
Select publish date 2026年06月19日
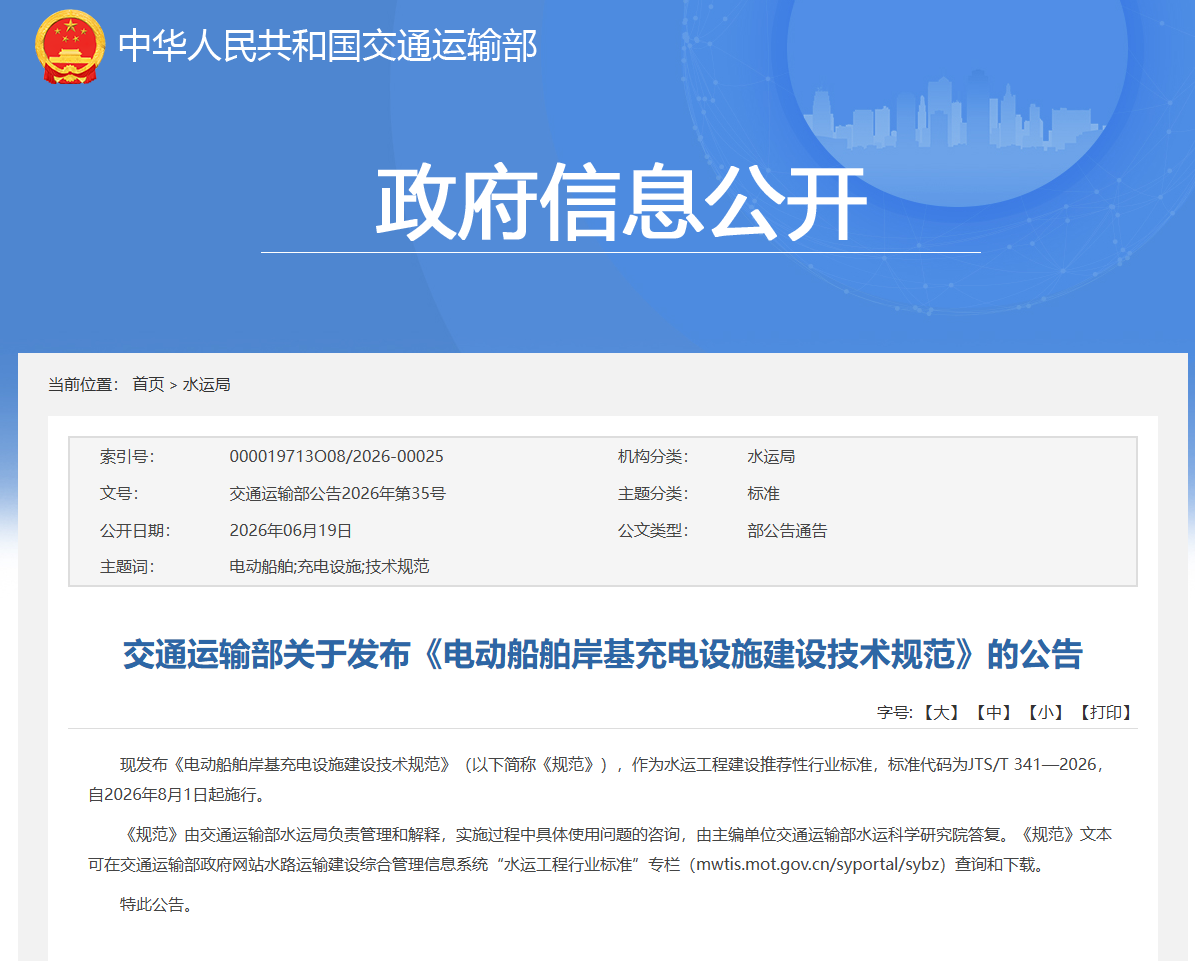(x=290, y=530)
